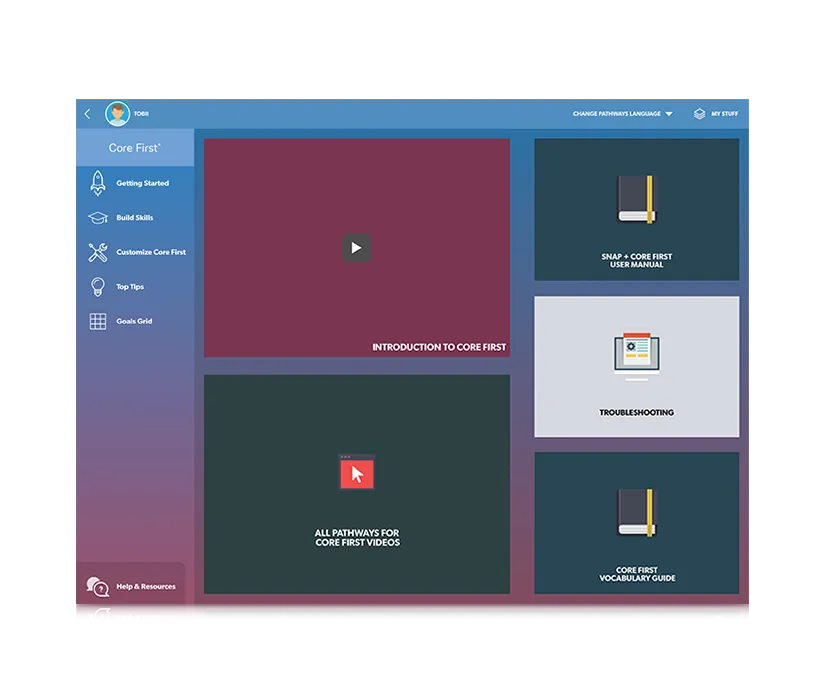825x675 pixels.
Task: Click the Tobii user avatar
Action: click(x=117, y=114)
